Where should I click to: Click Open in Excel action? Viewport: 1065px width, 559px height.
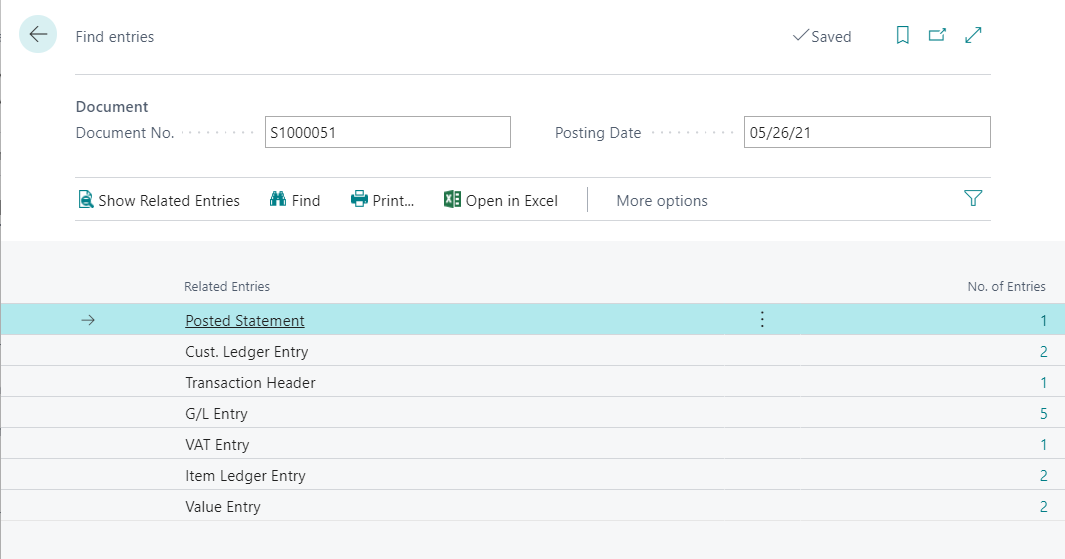click(500, 200)
